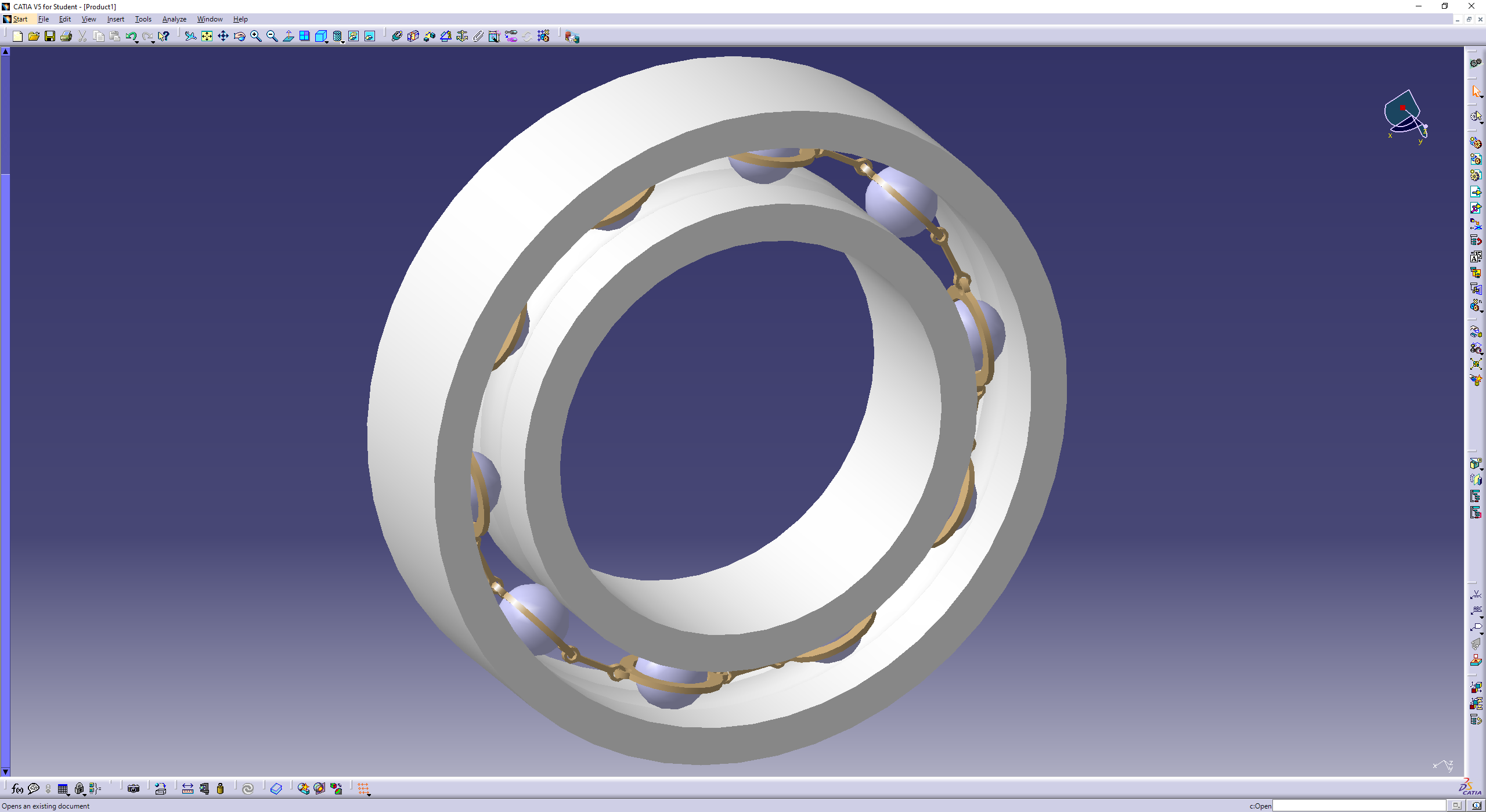Click the Measure Inertia weight icon

220,788
